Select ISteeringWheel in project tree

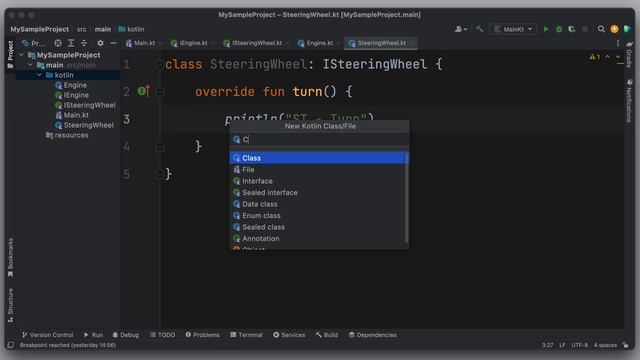85,105
